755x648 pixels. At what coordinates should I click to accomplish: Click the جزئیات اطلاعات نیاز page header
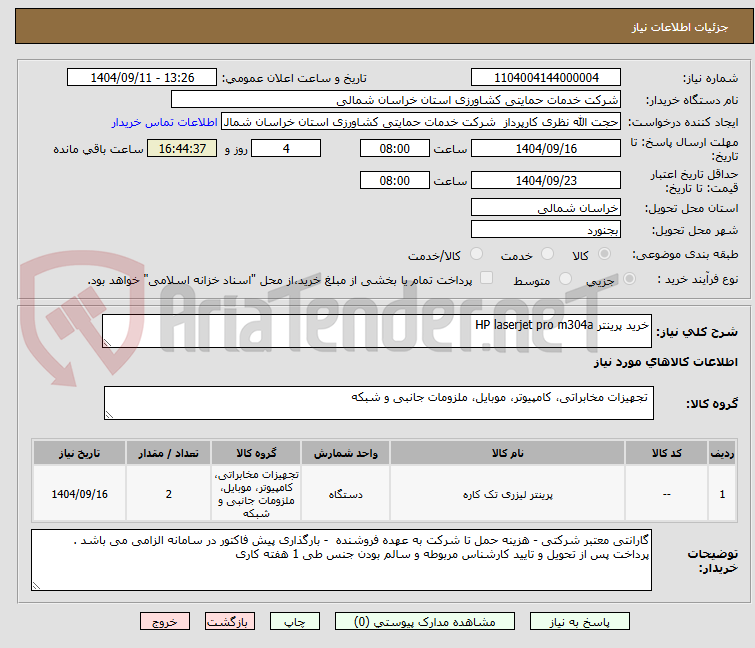click(x=679, y=27)
